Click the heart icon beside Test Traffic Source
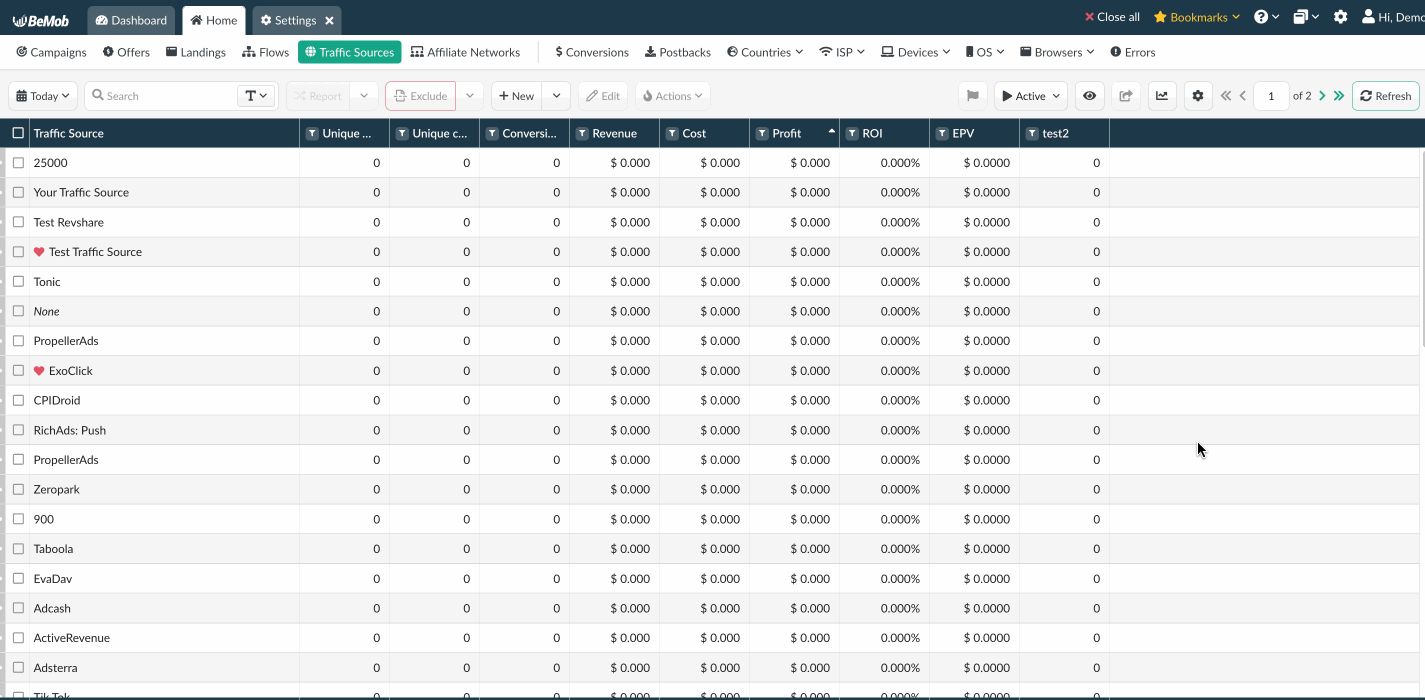The height and width of the screenshot is (700, 1425). [x=39, y=252]
